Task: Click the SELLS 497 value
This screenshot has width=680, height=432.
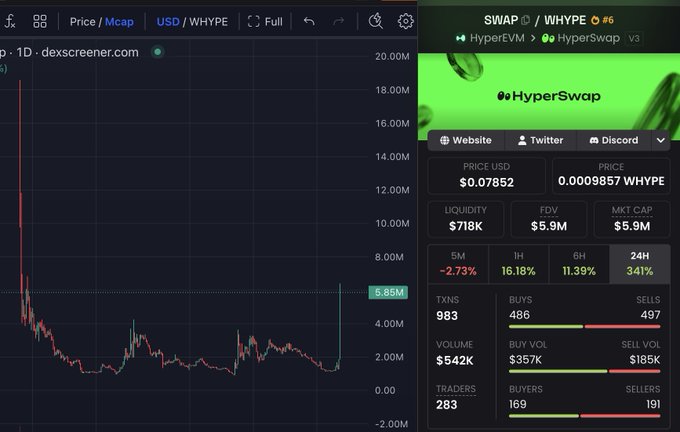Action: tap(650, 315)
